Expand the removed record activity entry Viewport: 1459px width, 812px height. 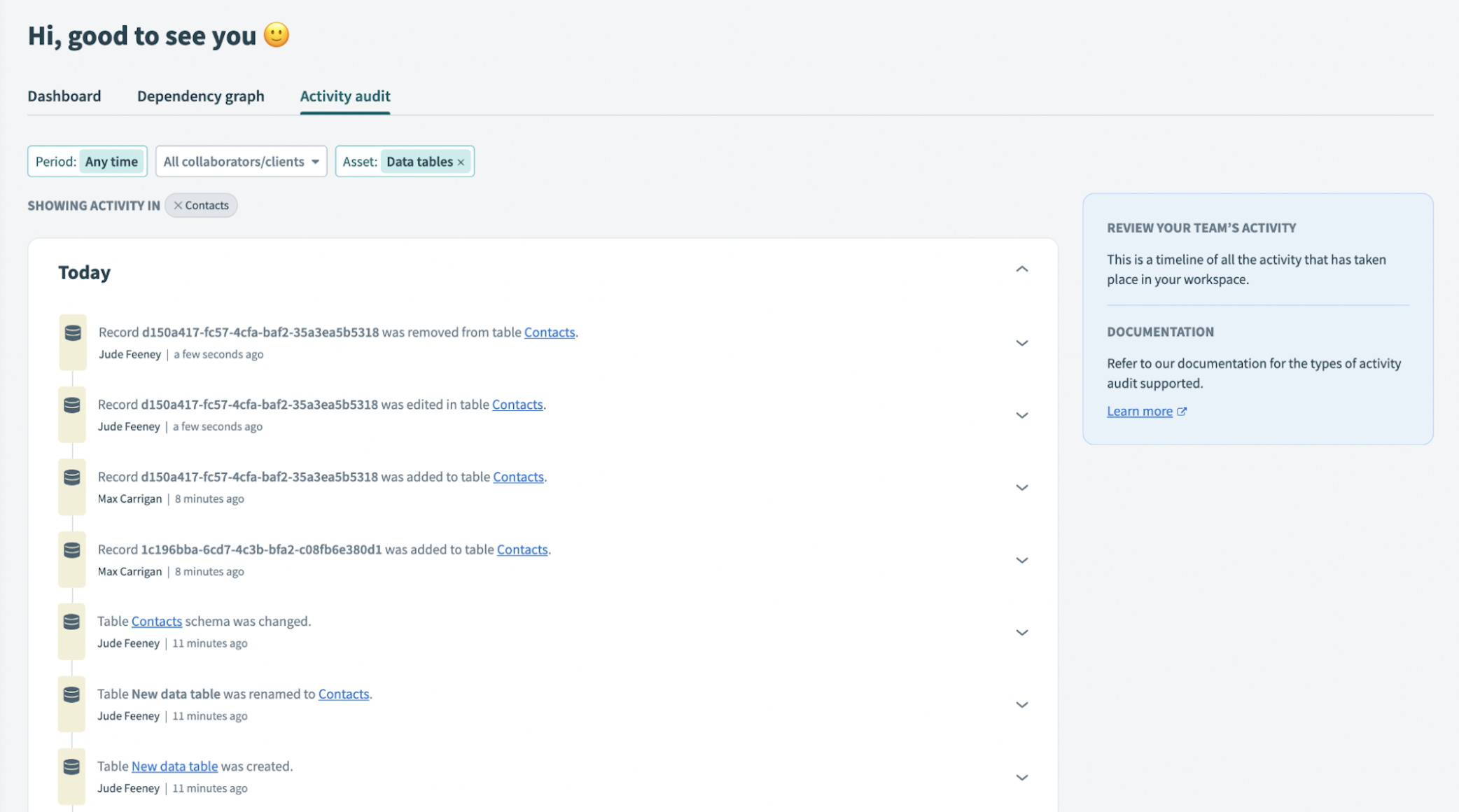point(1021,342)
